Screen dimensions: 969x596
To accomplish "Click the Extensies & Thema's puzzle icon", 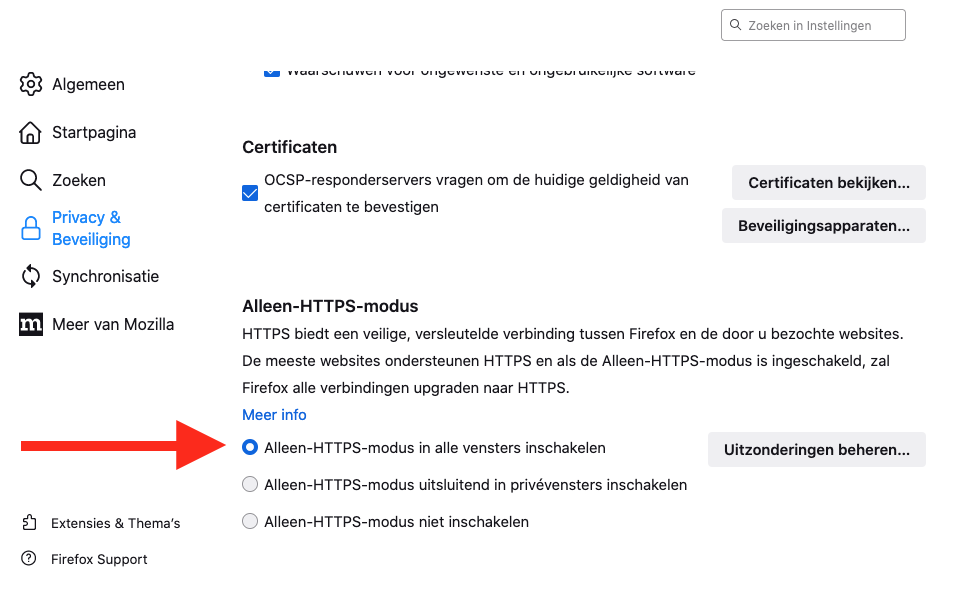I will pos(30,523).
